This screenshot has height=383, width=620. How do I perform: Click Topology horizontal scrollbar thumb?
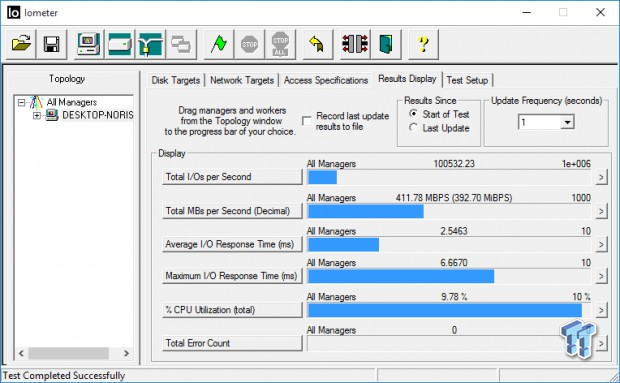pyautogui.click(x=68, y=353)
